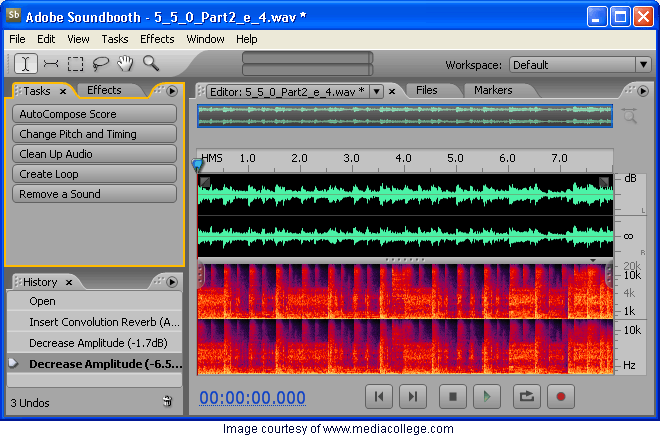Select the Lasso tool
This screenshot has width=660, height=436.
click(101, 64)
